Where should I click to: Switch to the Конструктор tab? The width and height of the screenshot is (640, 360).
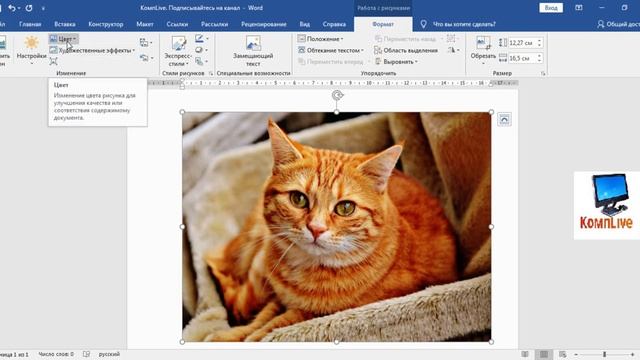106,24
